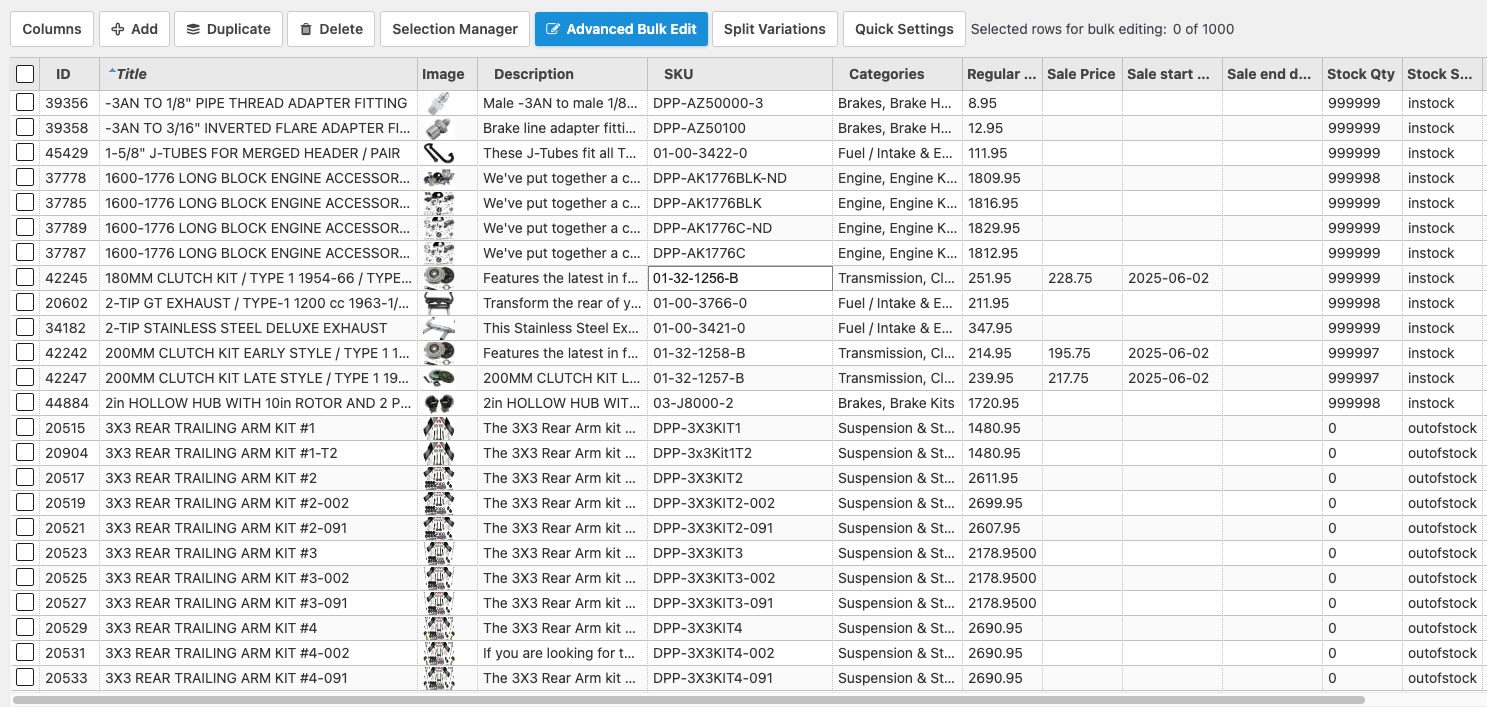
Task: Click SKU cell DPP-3X3KIT3-091
Action: 740,603
